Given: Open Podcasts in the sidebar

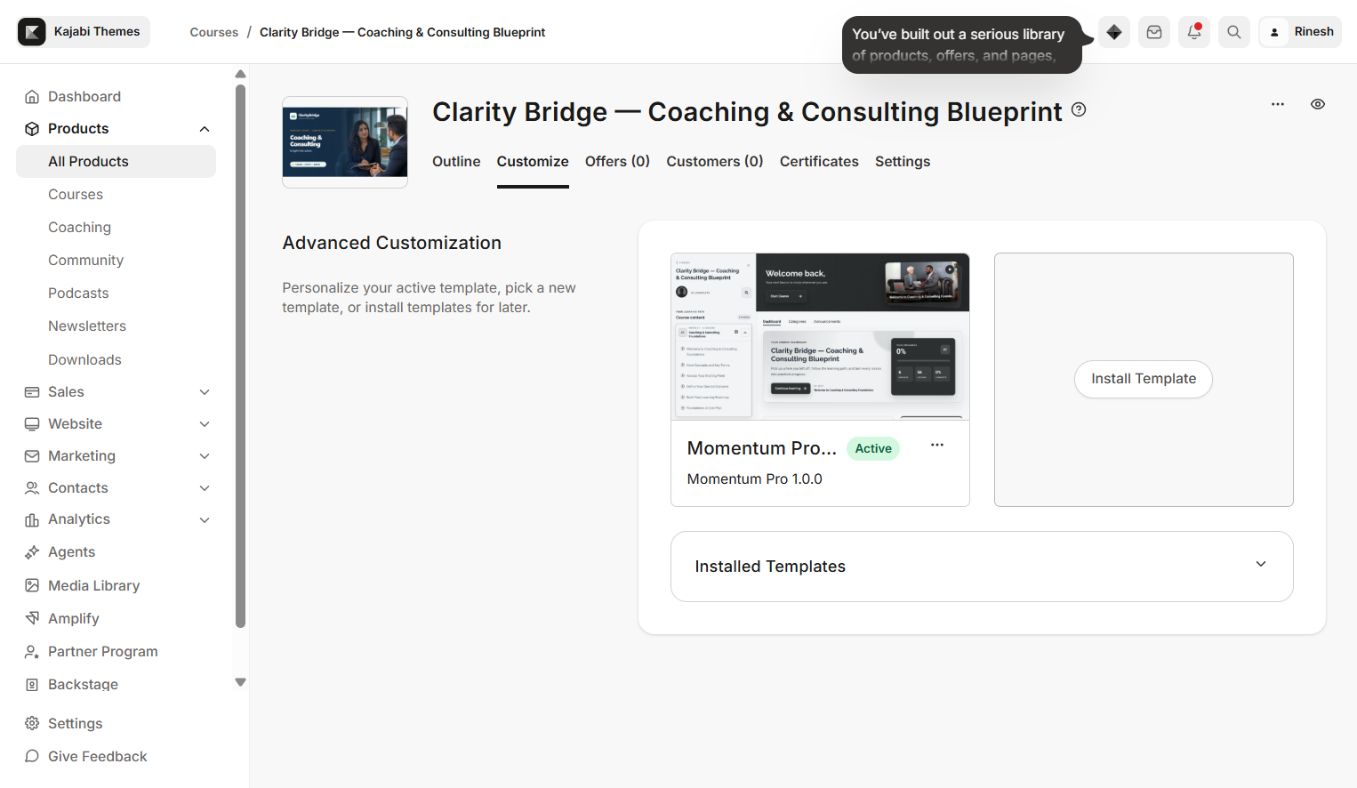Looking at the screenshot, I should pos(78,294).
